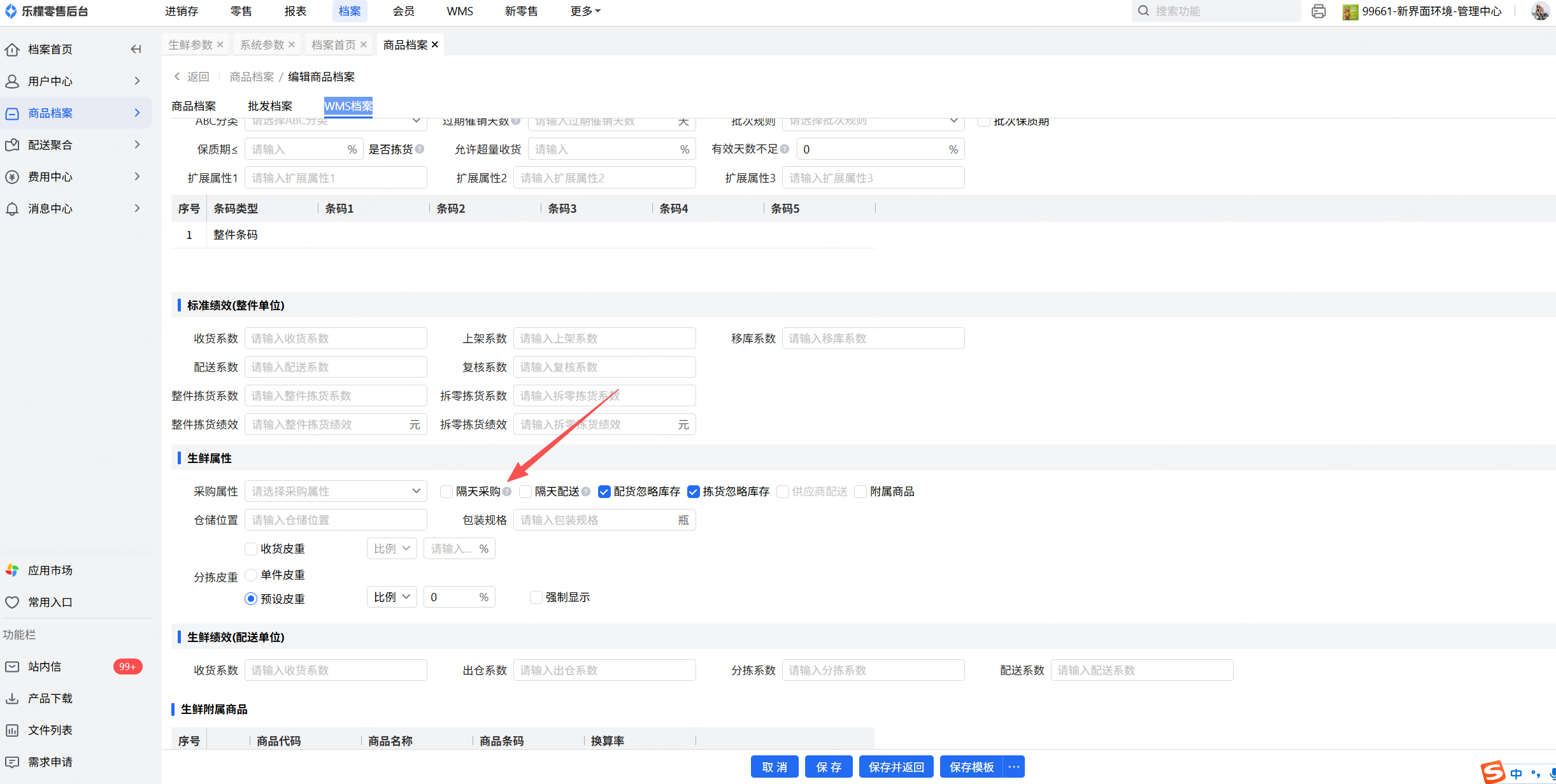Click 保存并返回 button
Image resolution: width=1556 pixels, height=784 pixels.
896,767
